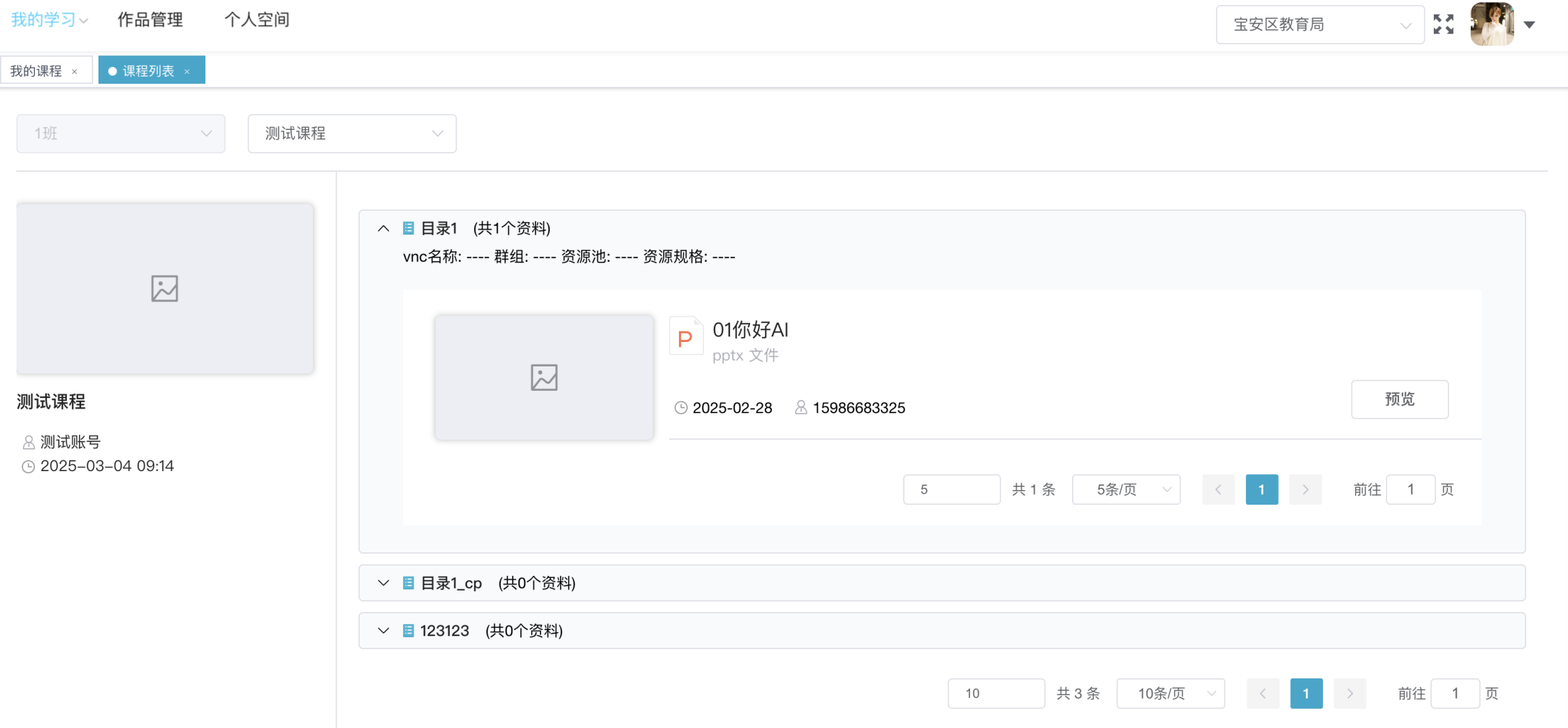
Task: Click the user avatar picture
Action: pos(1491,24)
